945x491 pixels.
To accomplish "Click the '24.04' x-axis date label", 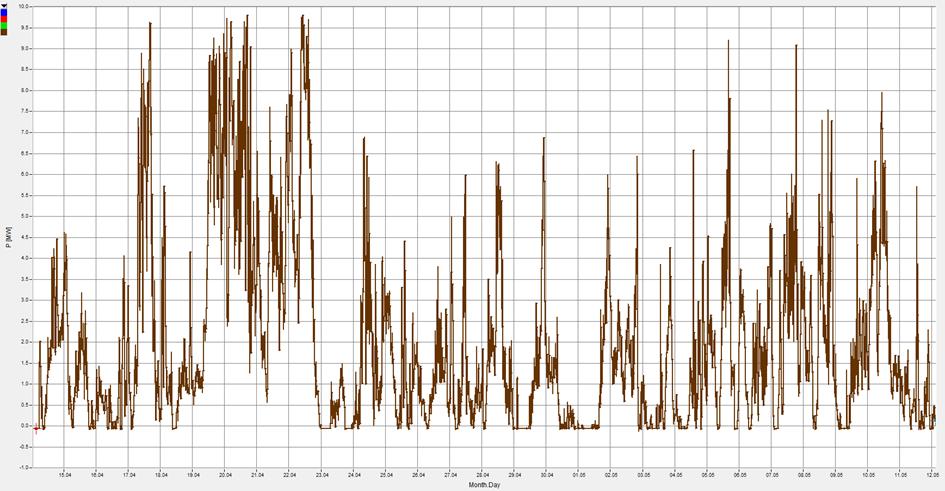I will [x=354, y=475].
